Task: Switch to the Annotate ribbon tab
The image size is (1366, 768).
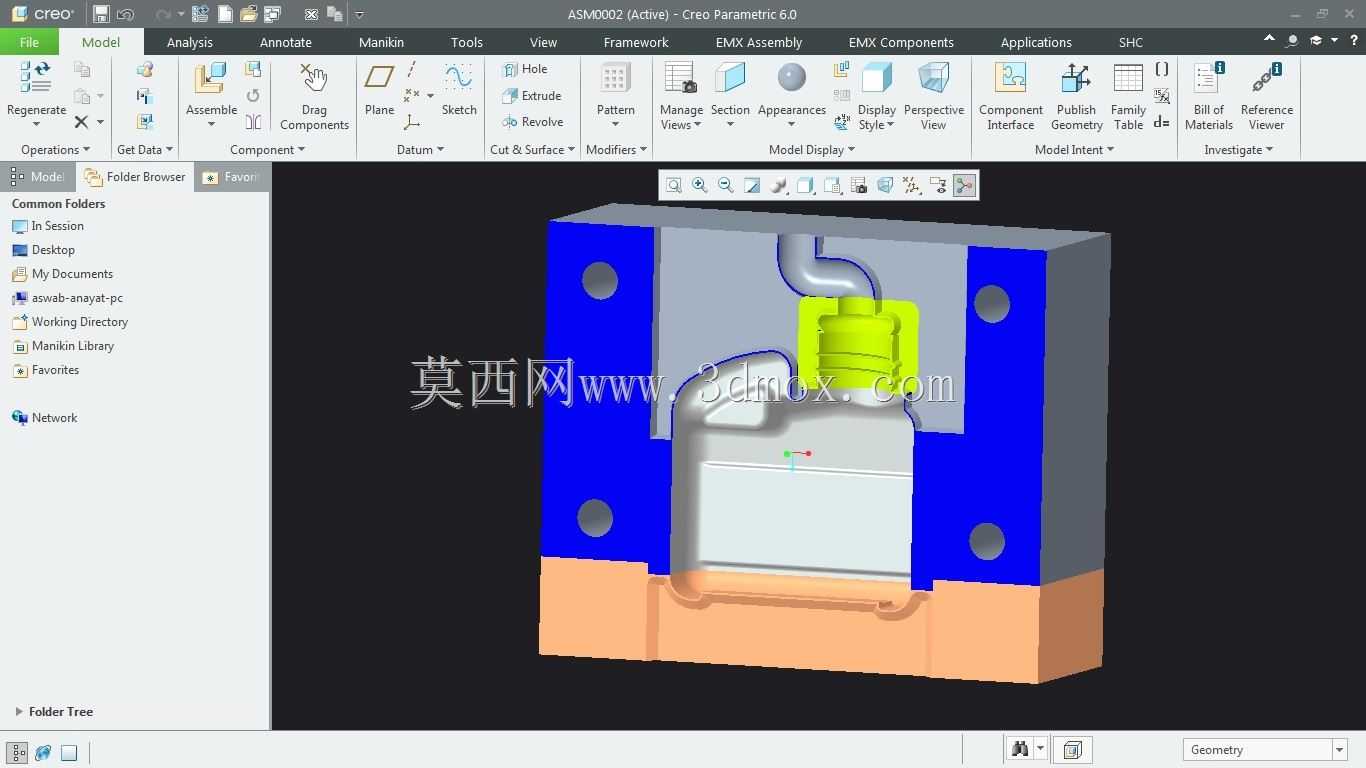Action: (x=286, y=42)
